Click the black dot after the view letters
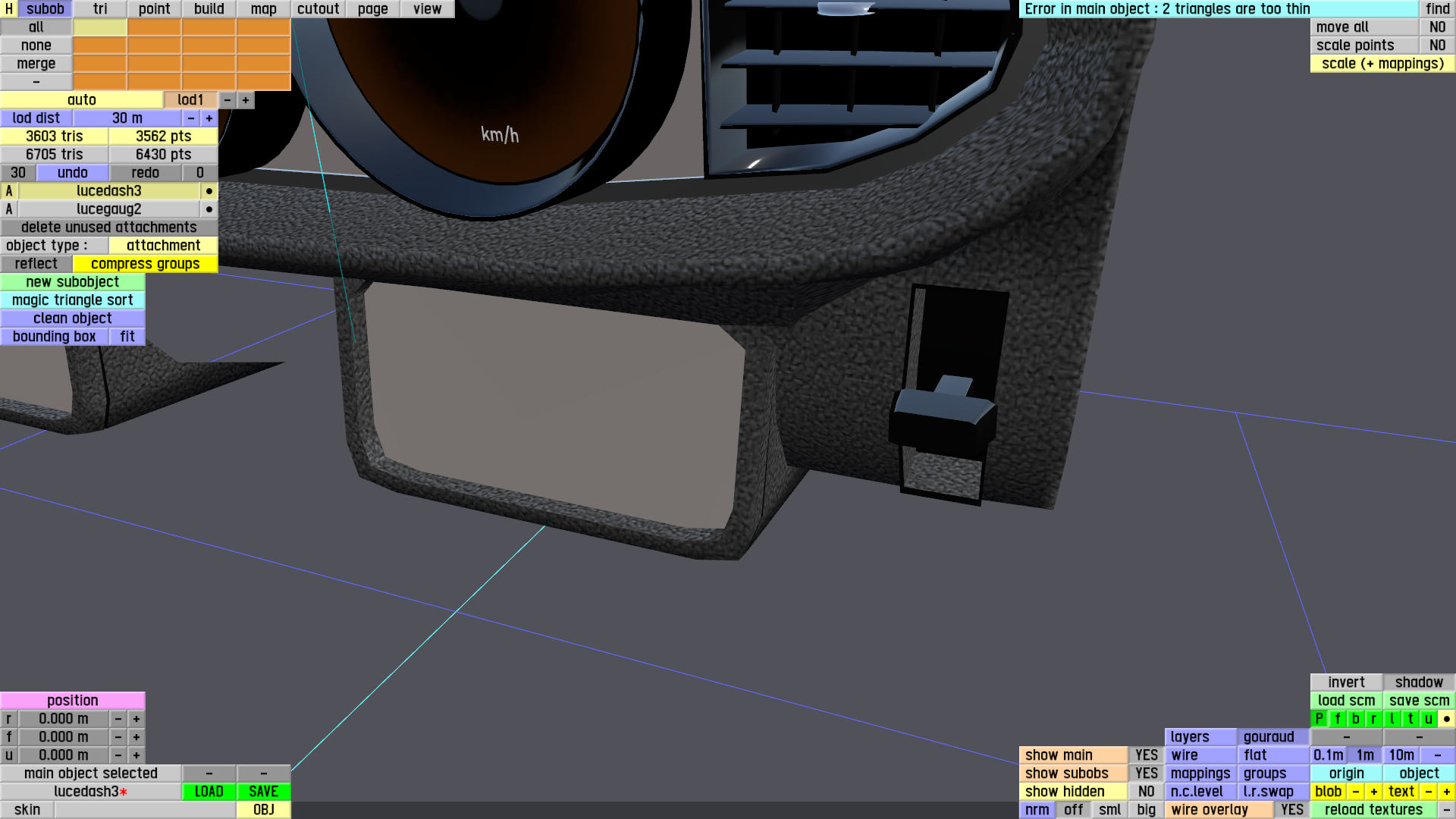 pos(1446,719)
